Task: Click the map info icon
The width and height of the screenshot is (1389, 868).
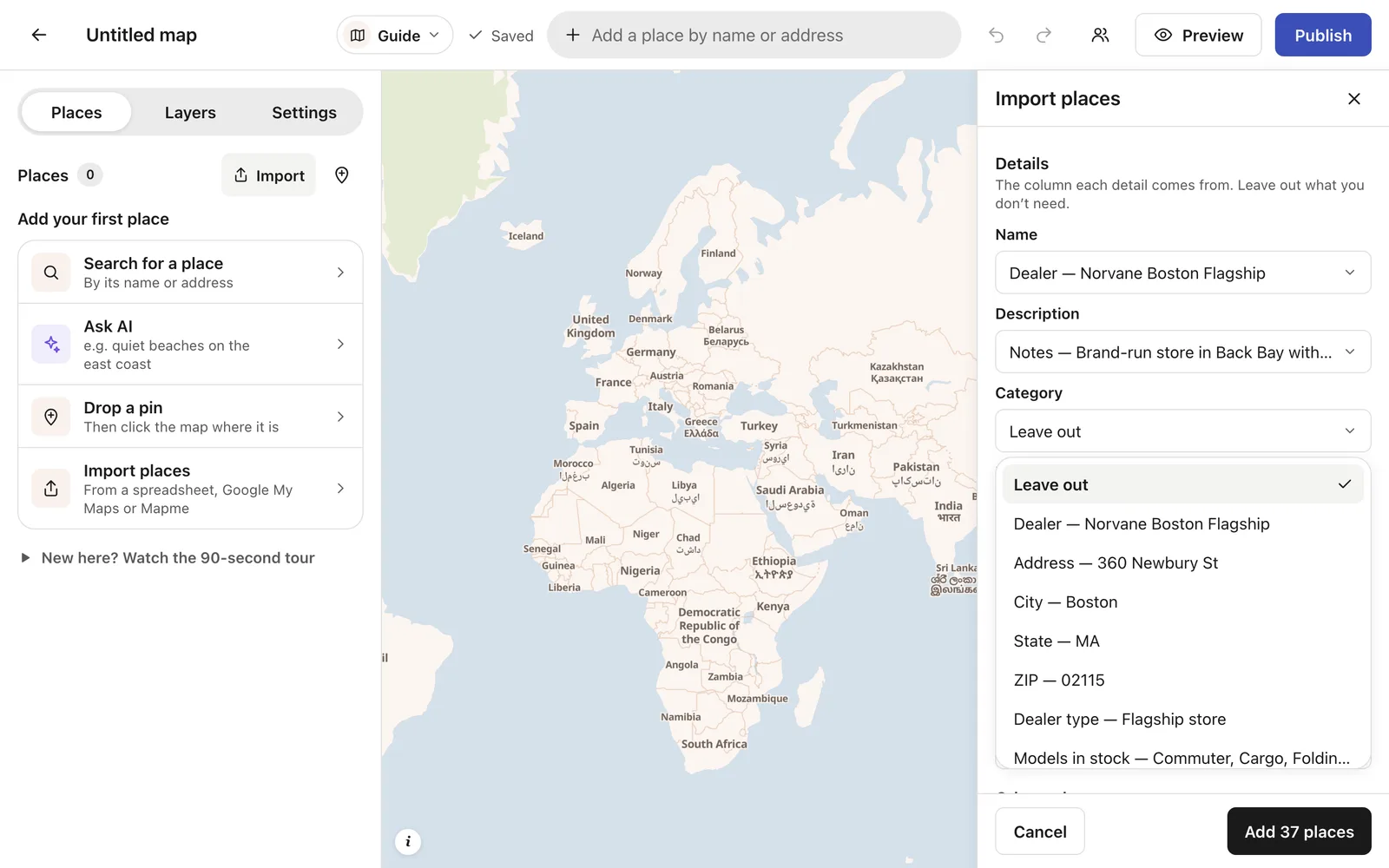Action: (x=408, y=841)
